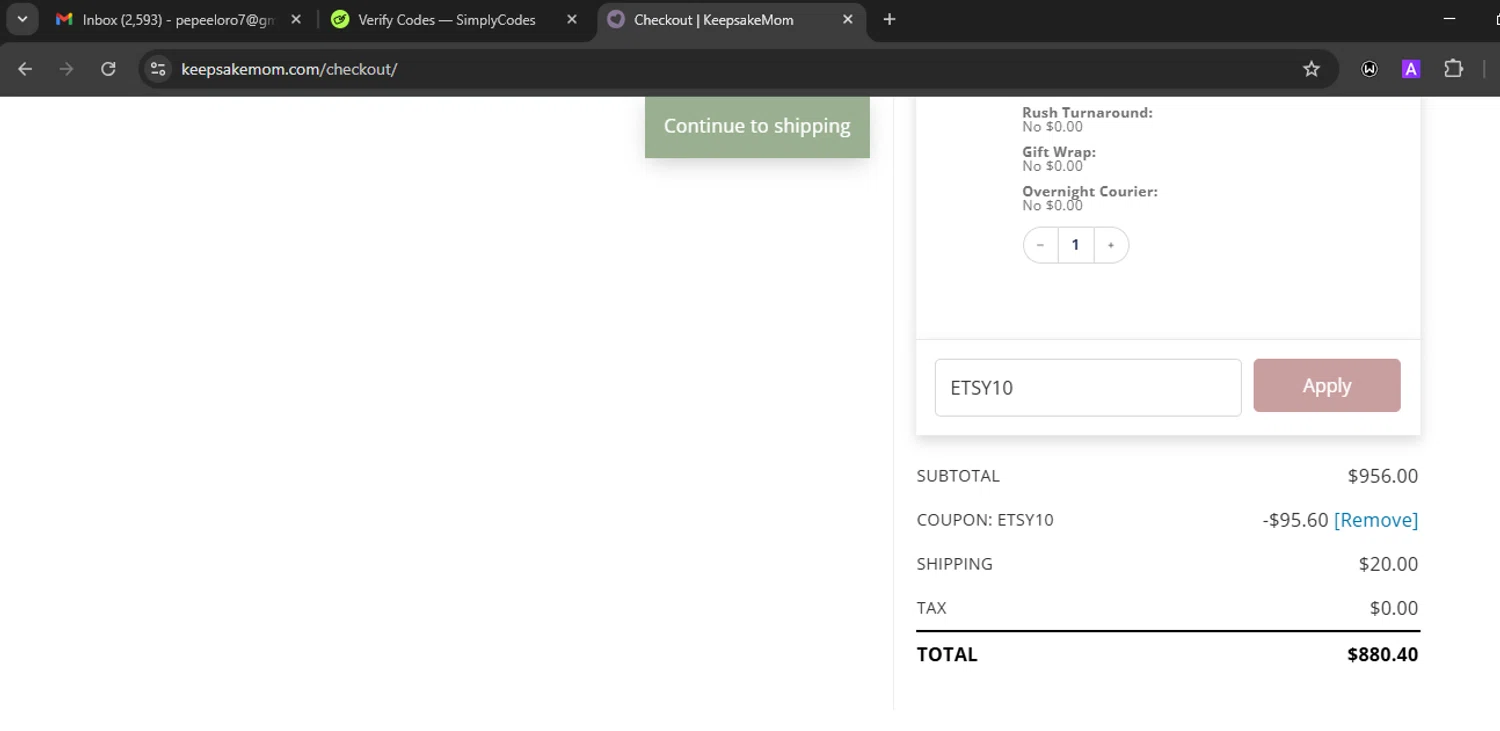Decrease item quantity with minus button
The width and height of the screenshot is (1500, 731).
[1040, 245]
